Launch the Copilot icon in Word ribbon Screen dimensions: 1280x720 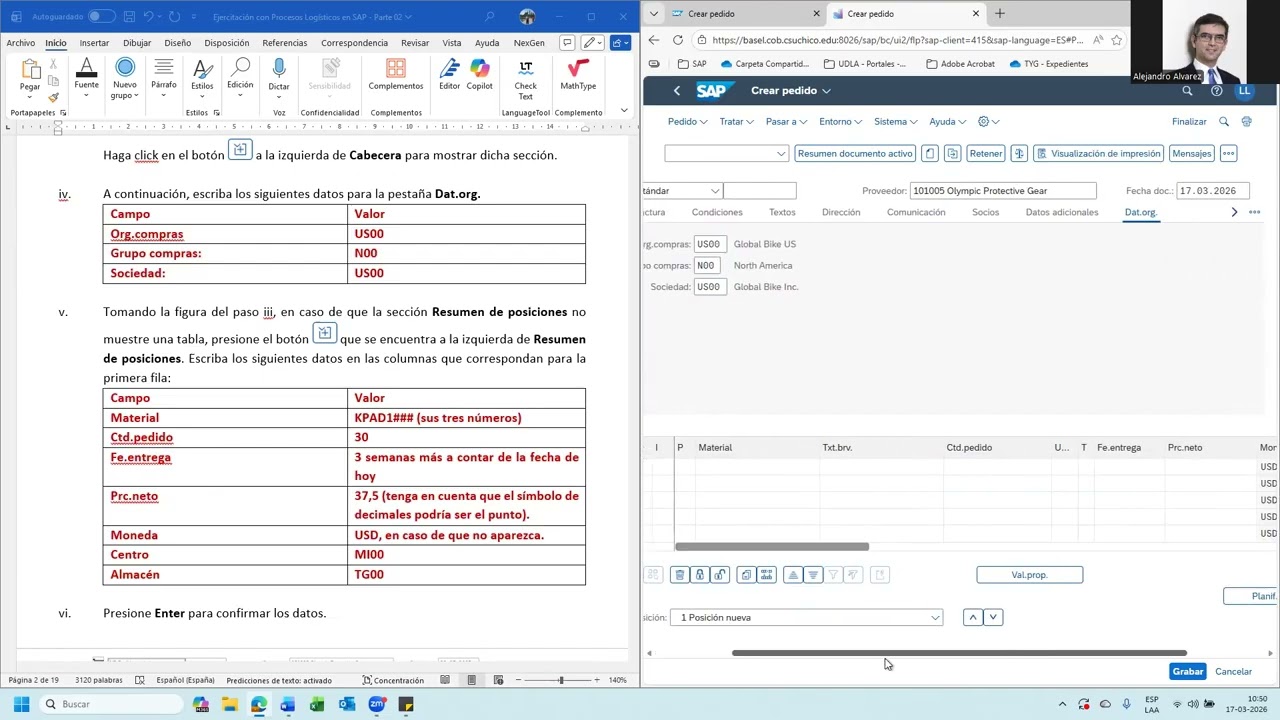480,74
